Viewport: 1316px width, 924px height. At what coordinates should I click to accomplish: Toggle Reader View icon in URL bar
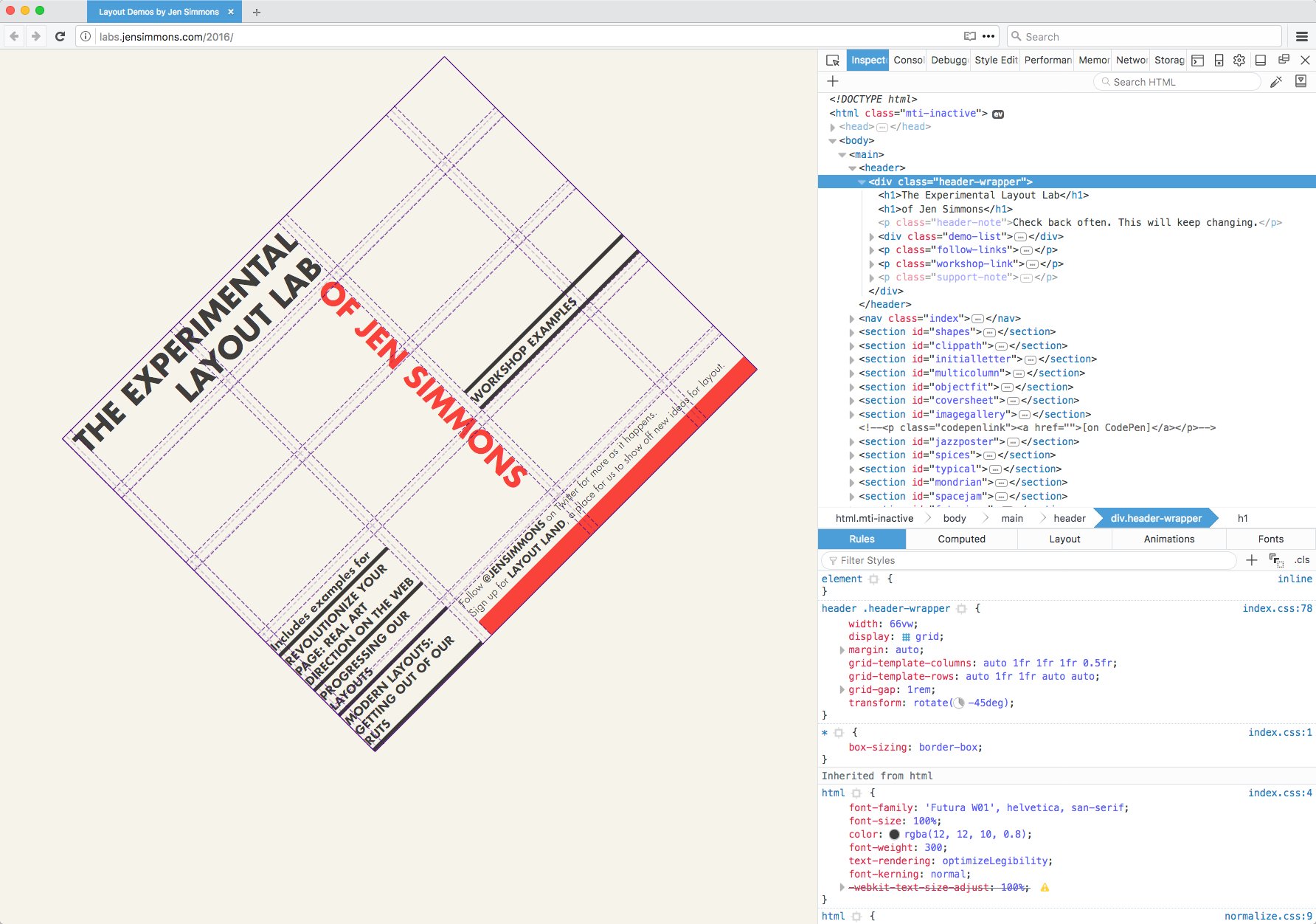969,36
